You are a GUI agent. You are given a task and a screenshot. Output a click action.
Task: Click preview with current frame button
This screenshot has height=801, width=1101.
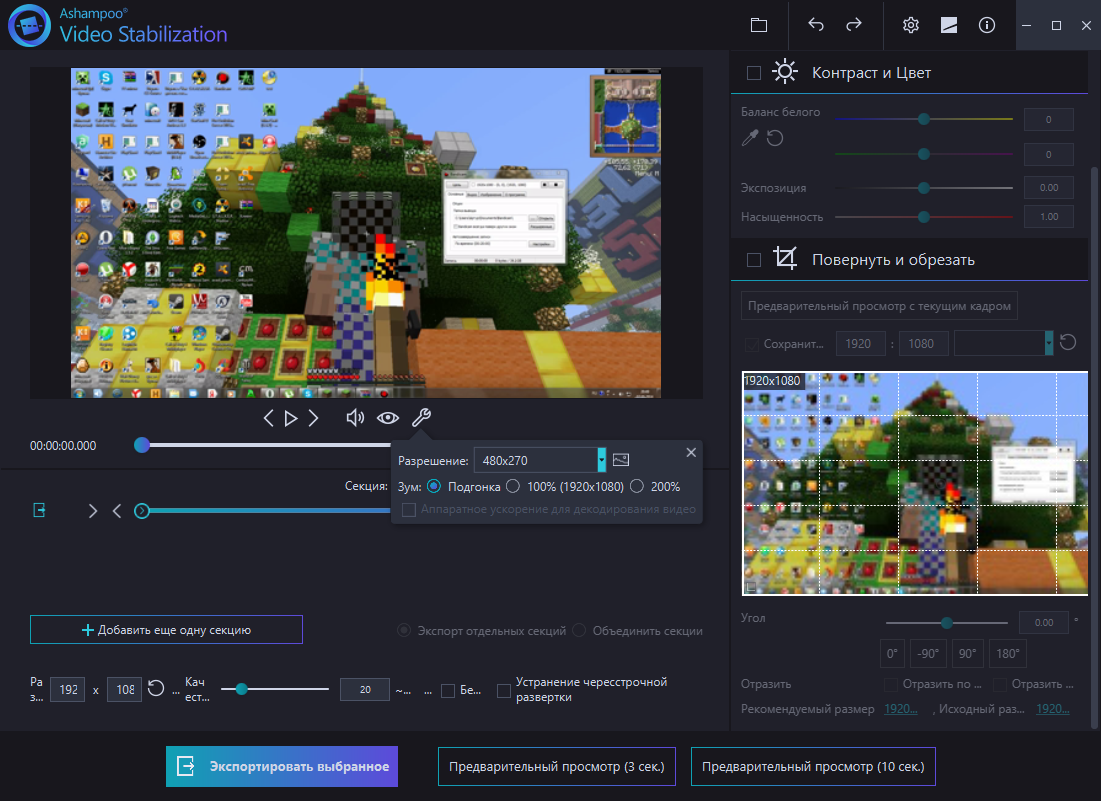pos(879,305)
